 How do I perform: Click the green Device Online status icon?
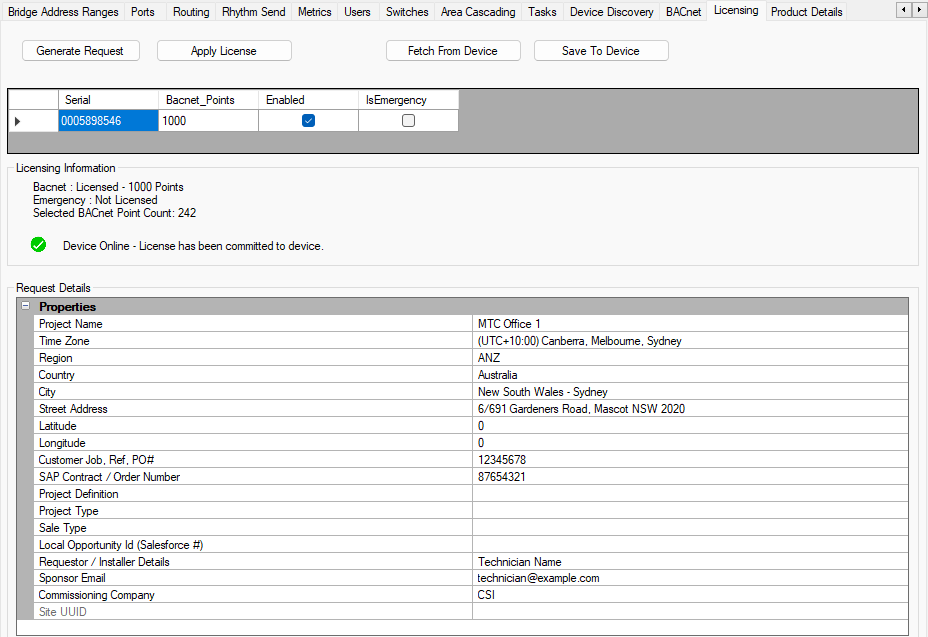click(x=39, y=245)
